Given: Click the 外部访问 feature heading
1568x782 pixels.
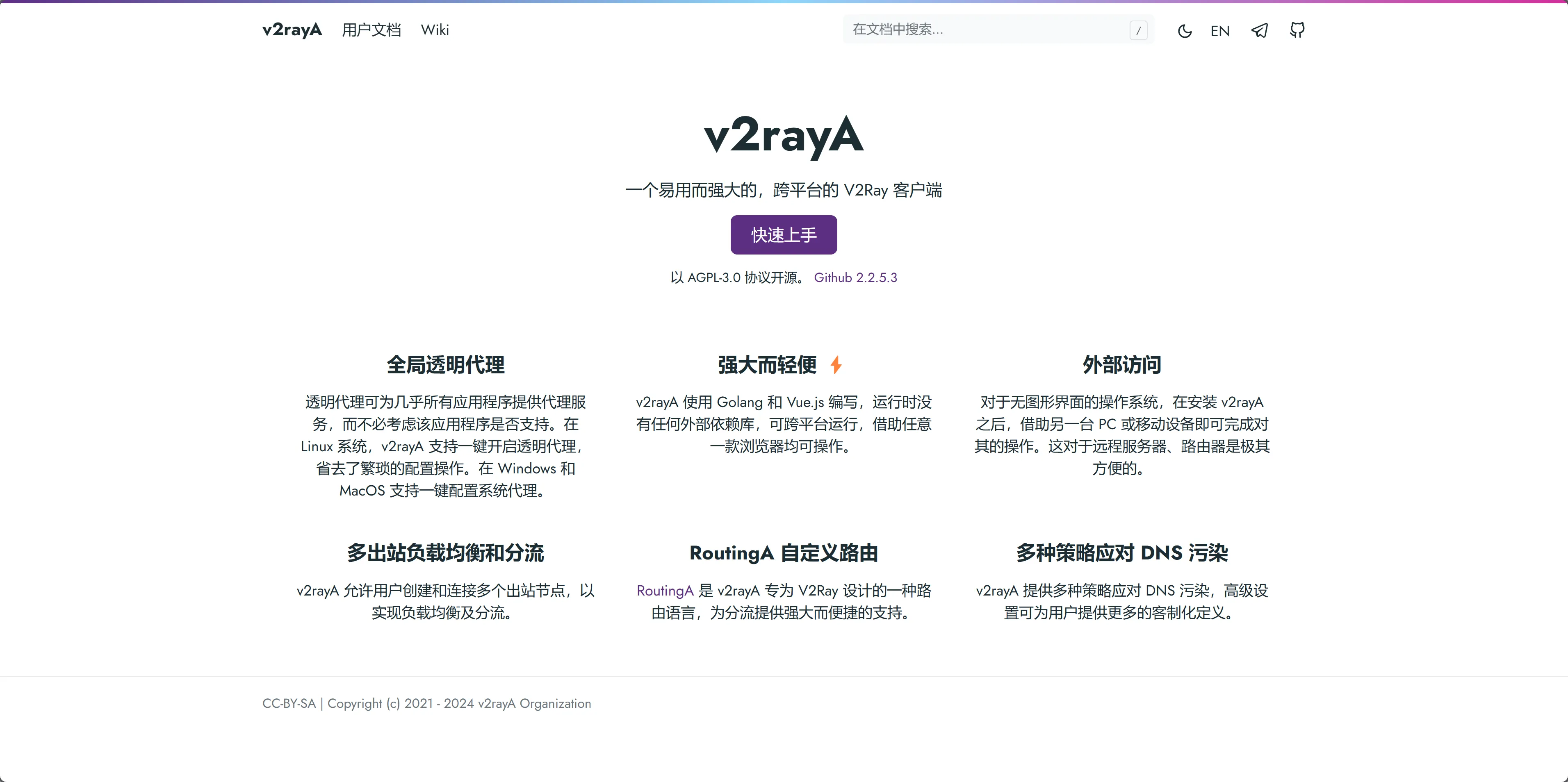Looking at the screenshot, I should coord(1122,364).
